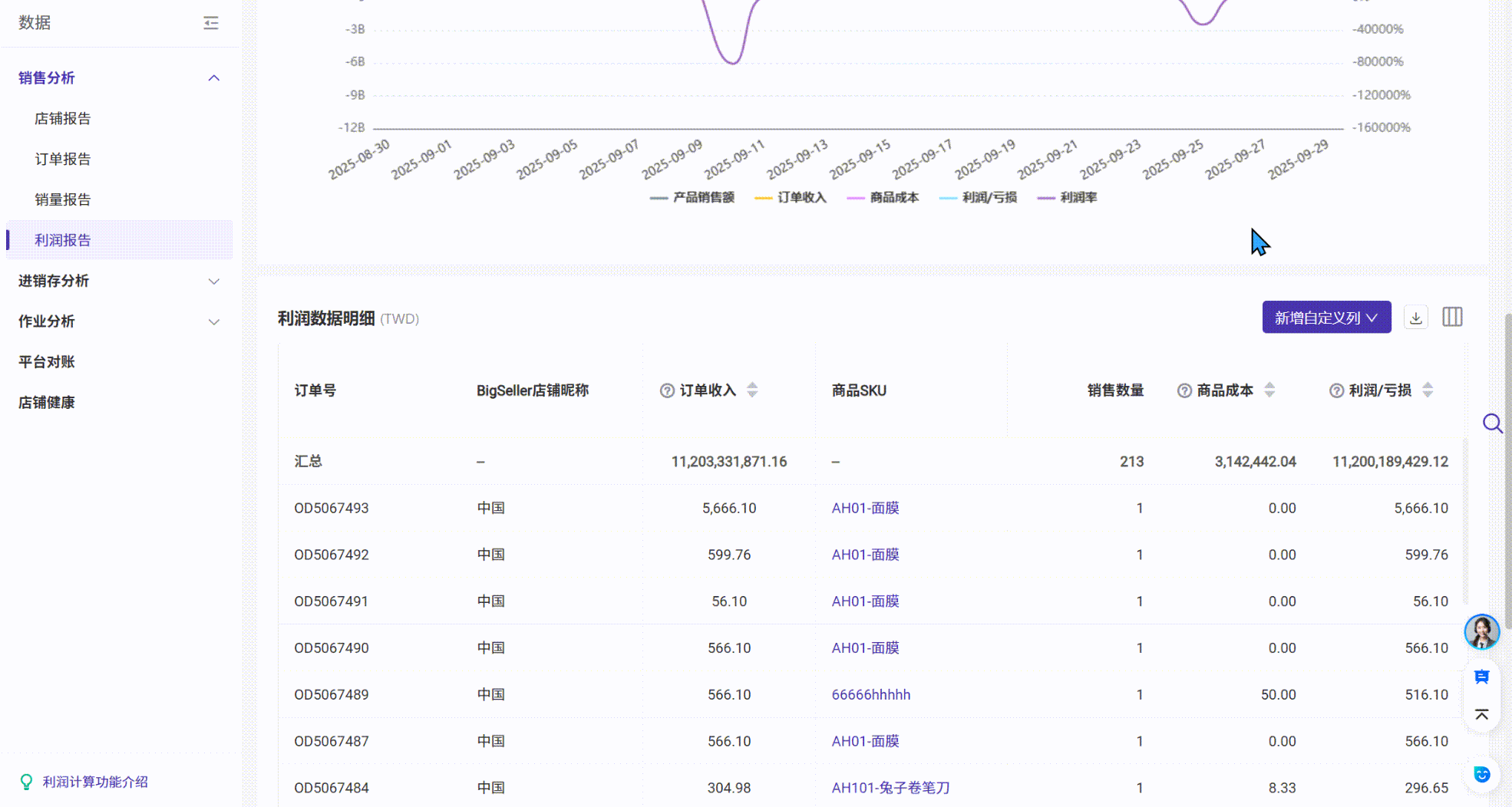Open the column settings icon
The width and height of the screenshot is (1512, 807).
click(x=1452, y=318)
